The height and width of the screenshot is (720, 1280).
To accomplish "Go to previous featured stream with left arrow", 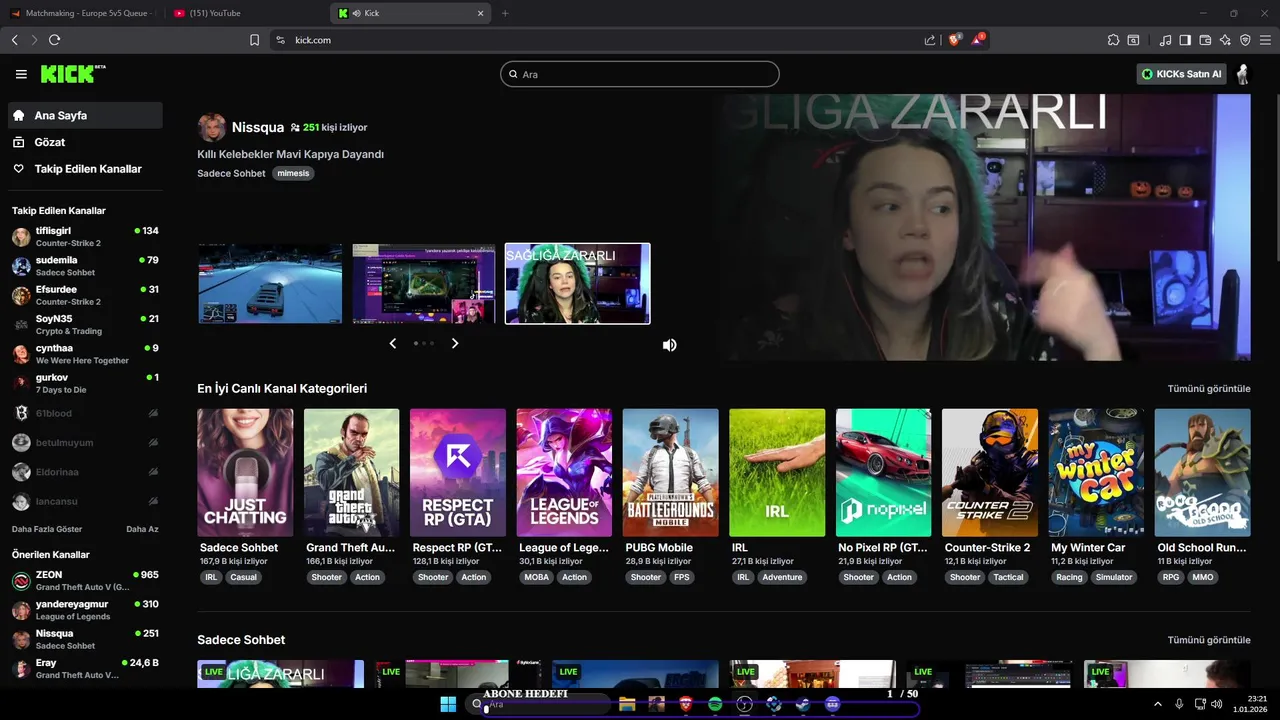I will tap(393, 343).
